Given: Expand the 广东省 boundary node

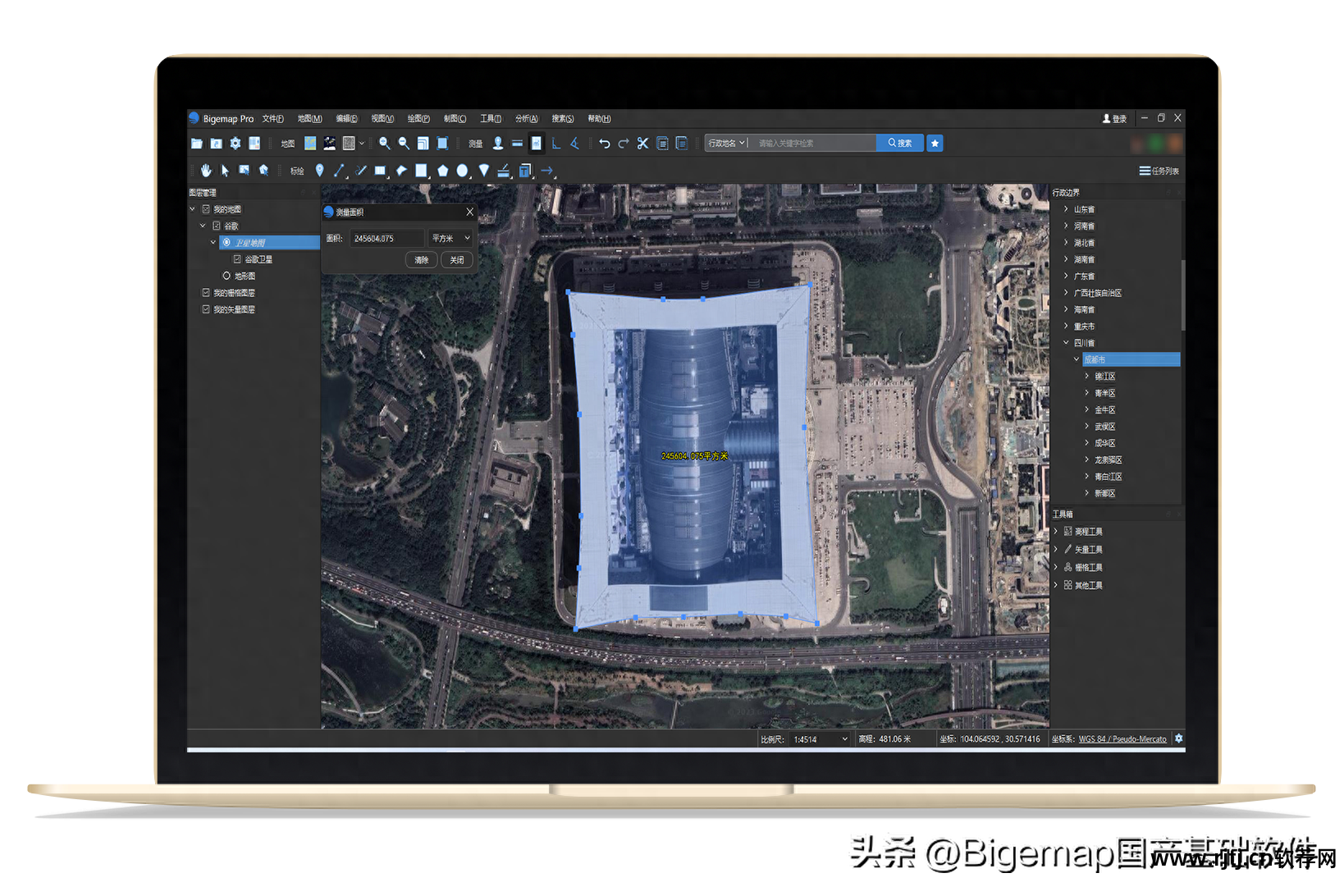Looking at the screenshot, I should pos(1066,276).
